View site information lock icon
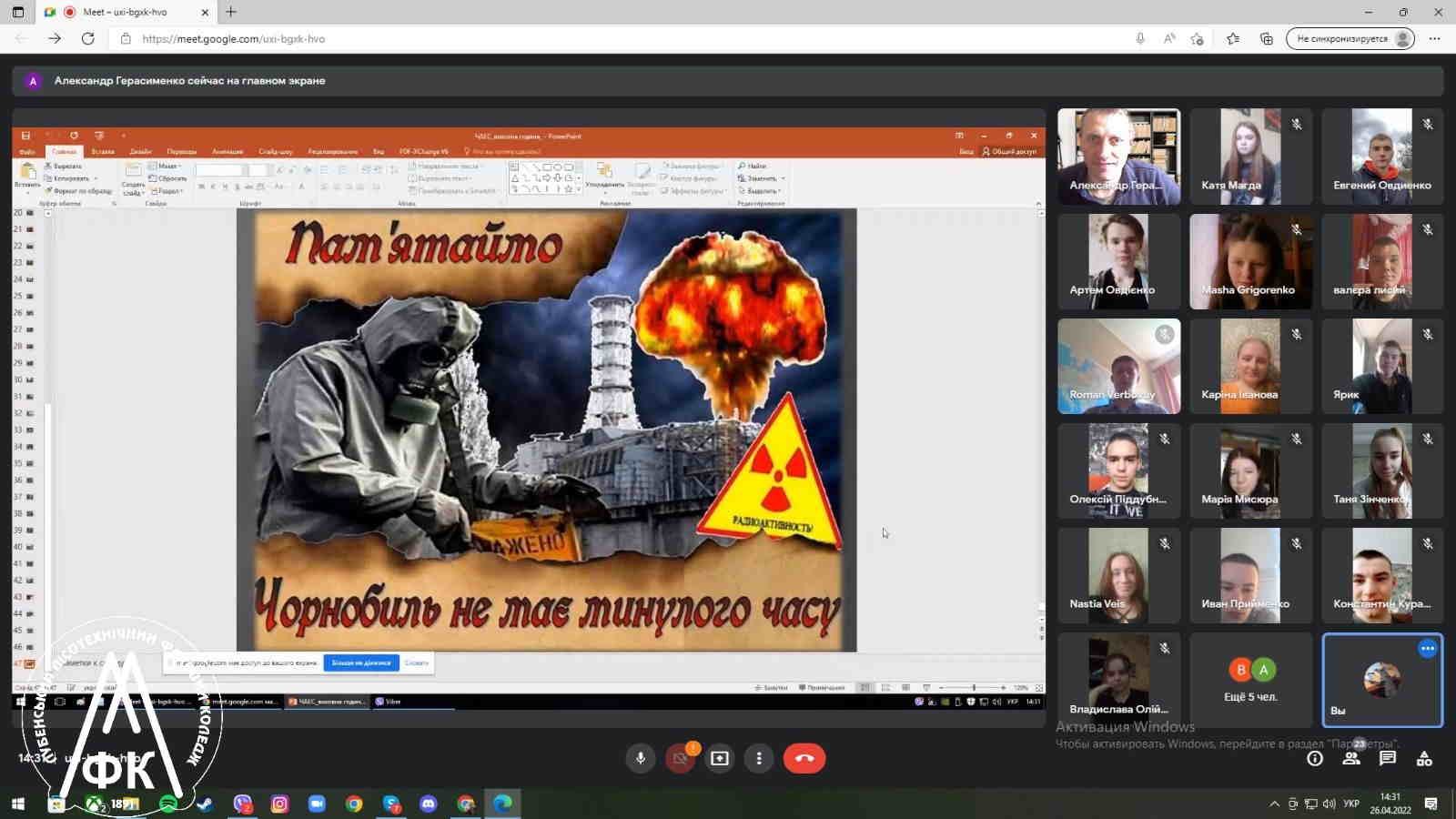Screen dimensions: 1456x819 [126, 38]
